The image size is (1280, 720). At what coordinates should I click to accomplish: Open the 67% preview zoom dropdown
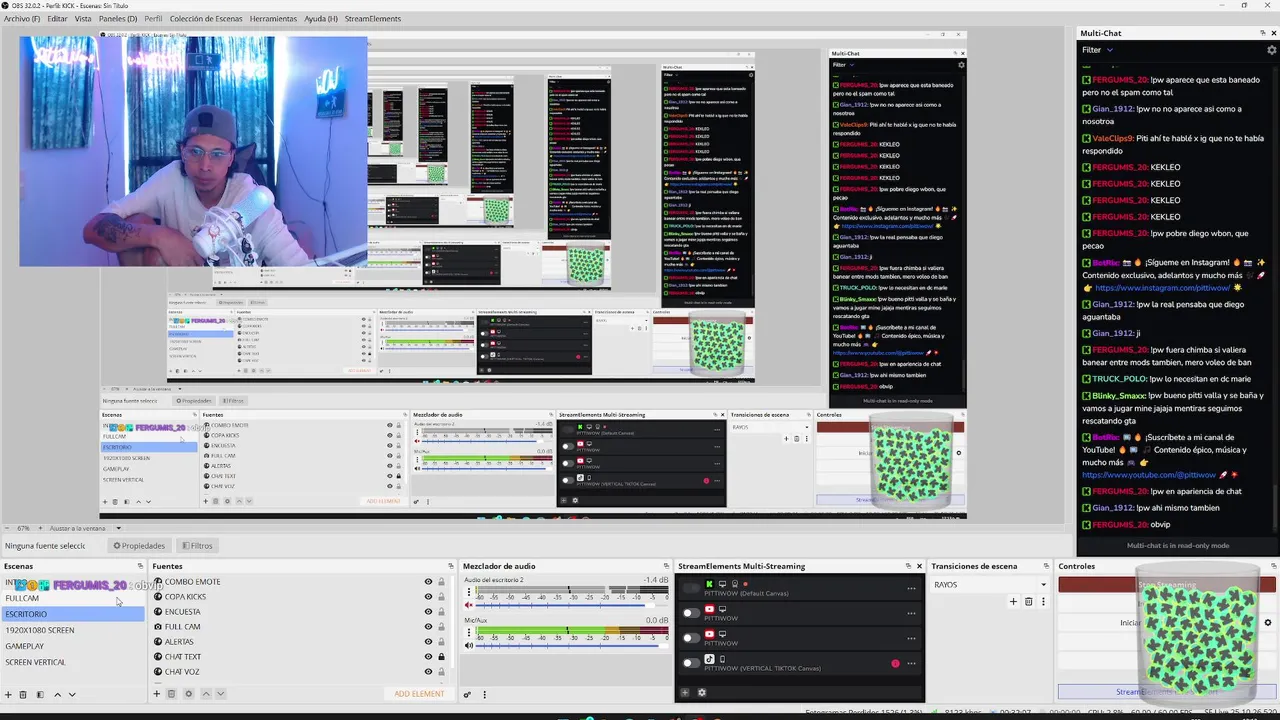tap(24, 528)
